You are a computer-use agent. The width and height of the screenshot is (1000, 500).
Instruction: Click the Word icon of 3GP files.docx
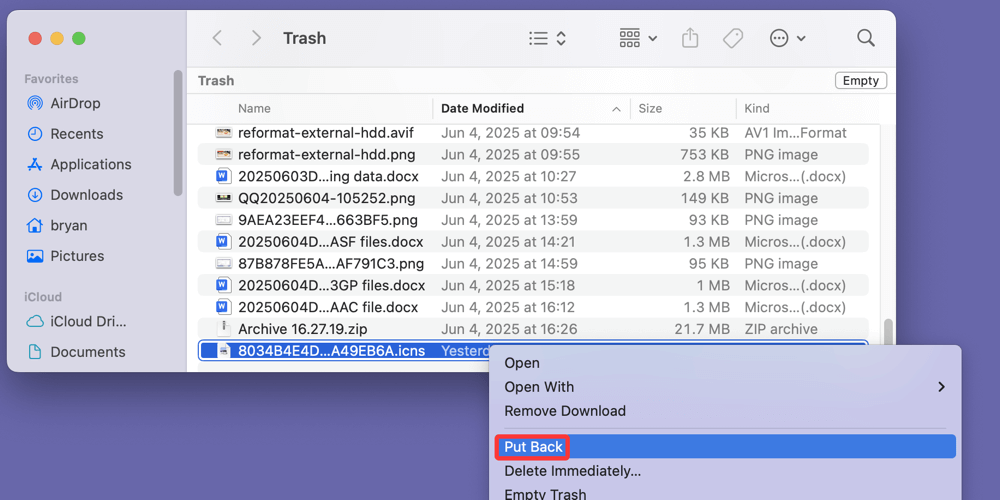tap(223, 285)
